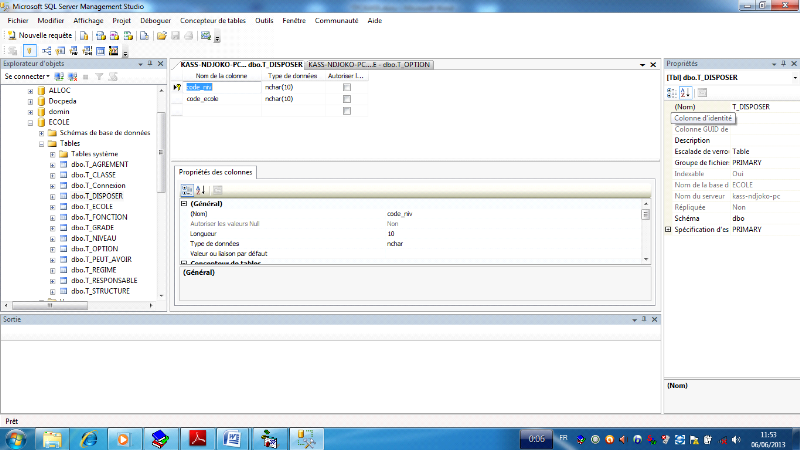Select dbo.T_STRUCTURE table in explorer
The width and height of the screenshot is (800, 450).
[100, 291]
